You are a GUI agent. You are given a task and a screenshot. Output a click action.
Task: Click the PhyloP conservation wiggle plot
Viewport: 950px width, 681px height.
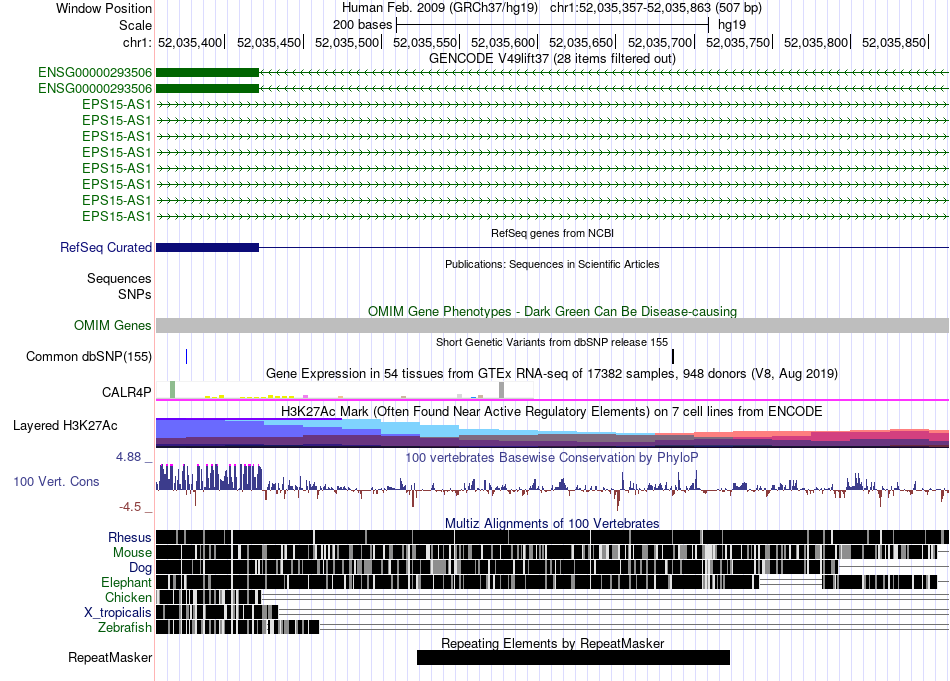click(x=552, y=487)
